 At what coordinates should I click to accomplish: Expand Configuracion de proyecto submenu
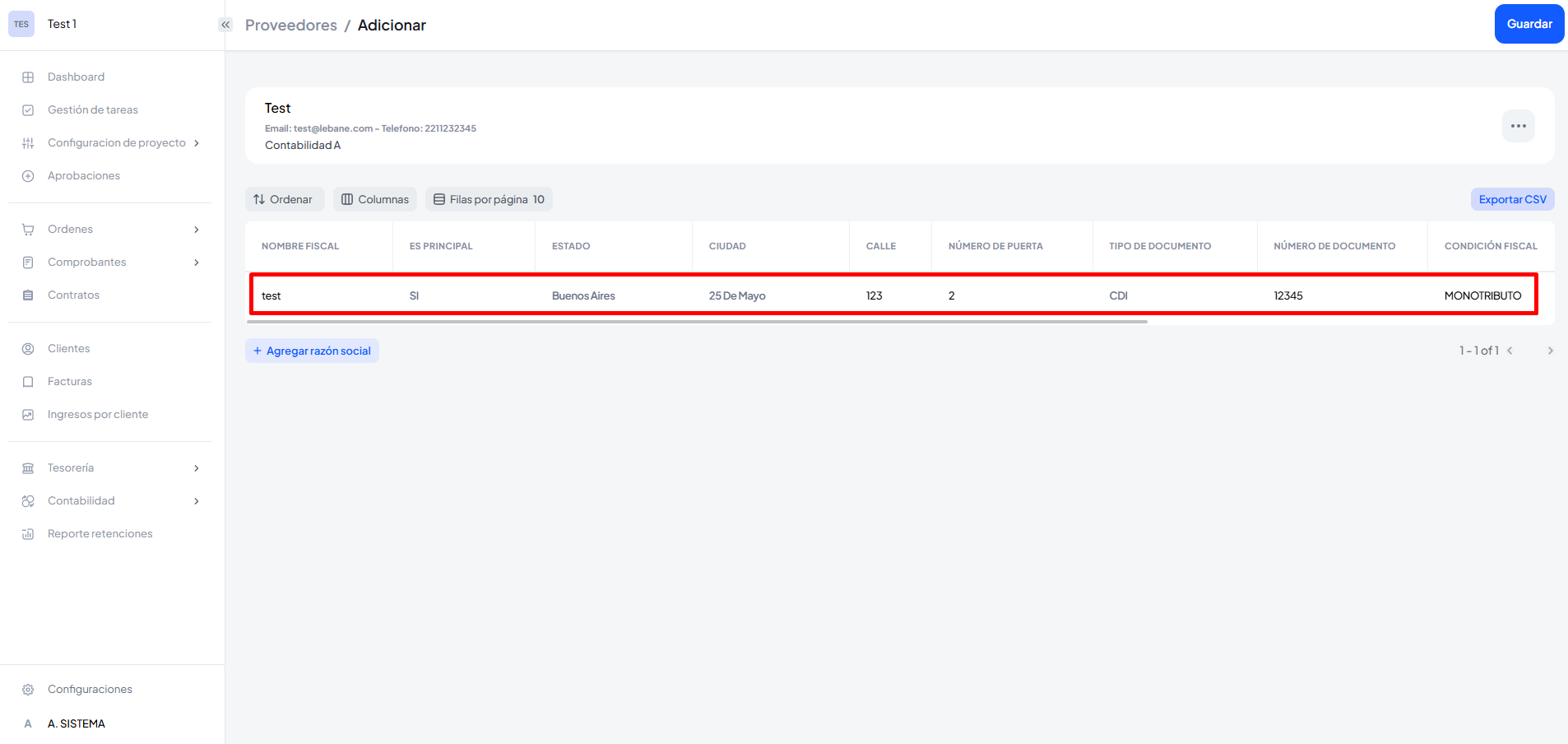(x=197, y=143)
